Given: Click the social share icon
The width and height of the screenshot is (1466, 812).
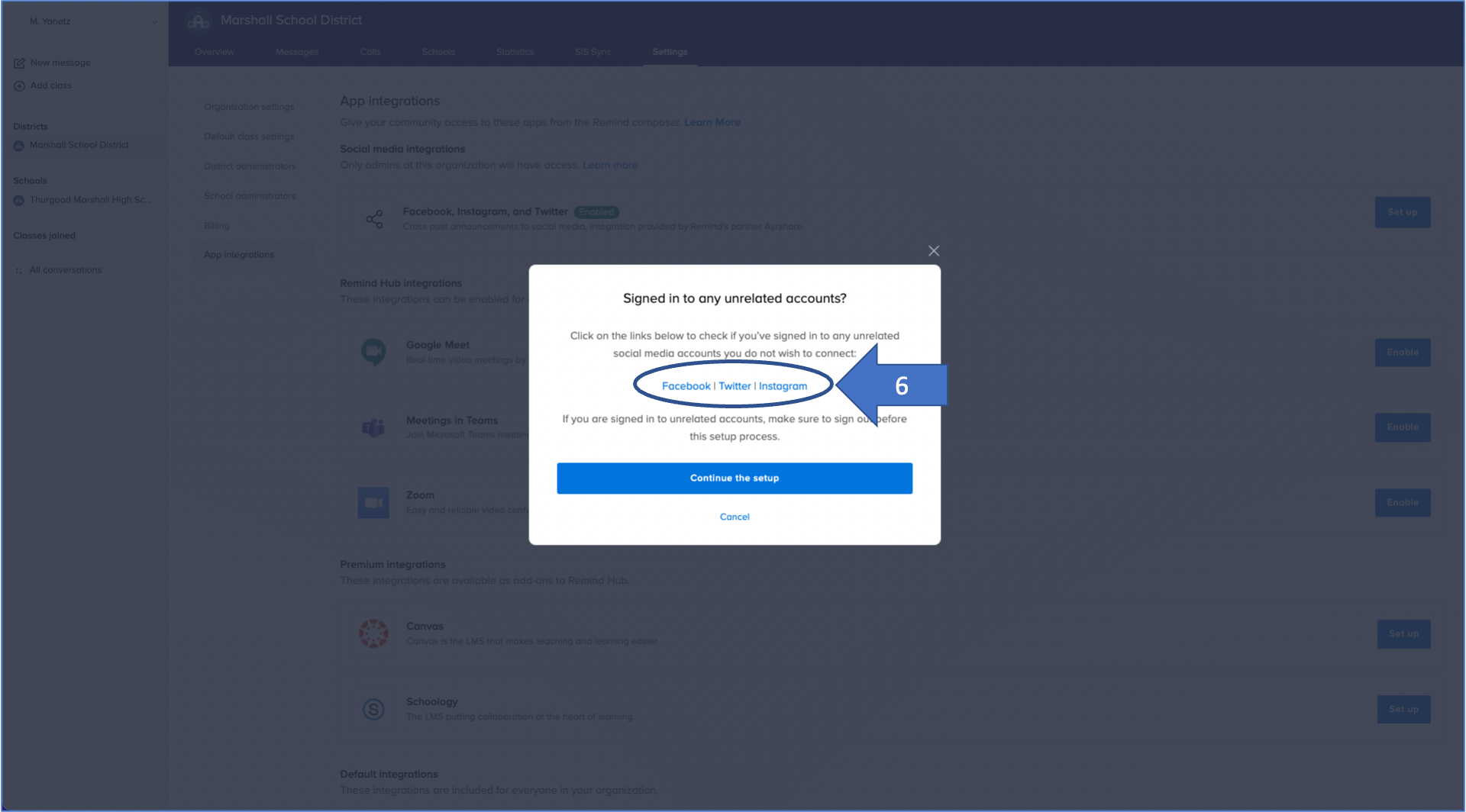Looking at the screenshot, I should click(x=374, y=220).
